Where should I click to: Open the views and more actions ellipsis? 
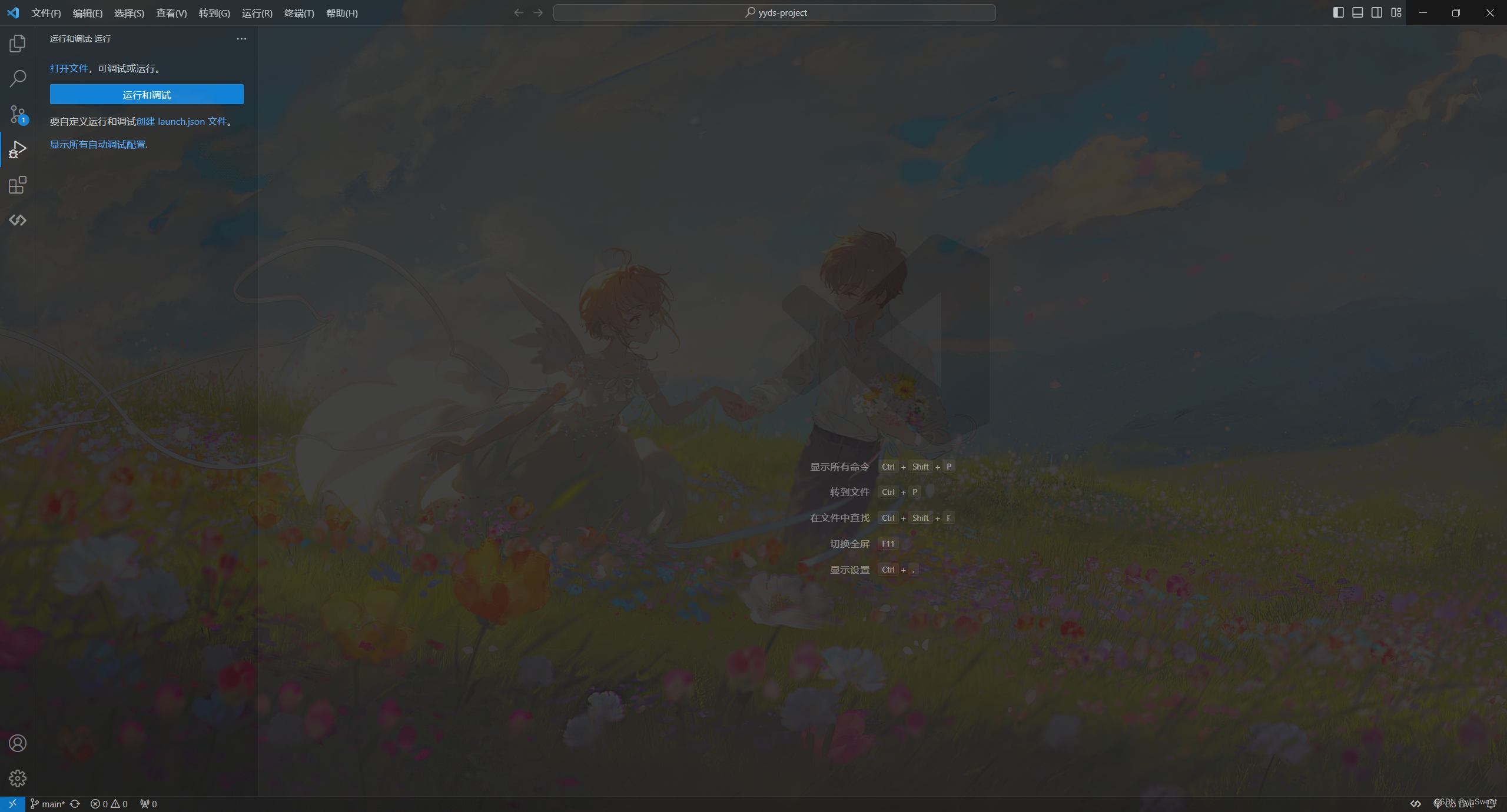click(241, 39)
